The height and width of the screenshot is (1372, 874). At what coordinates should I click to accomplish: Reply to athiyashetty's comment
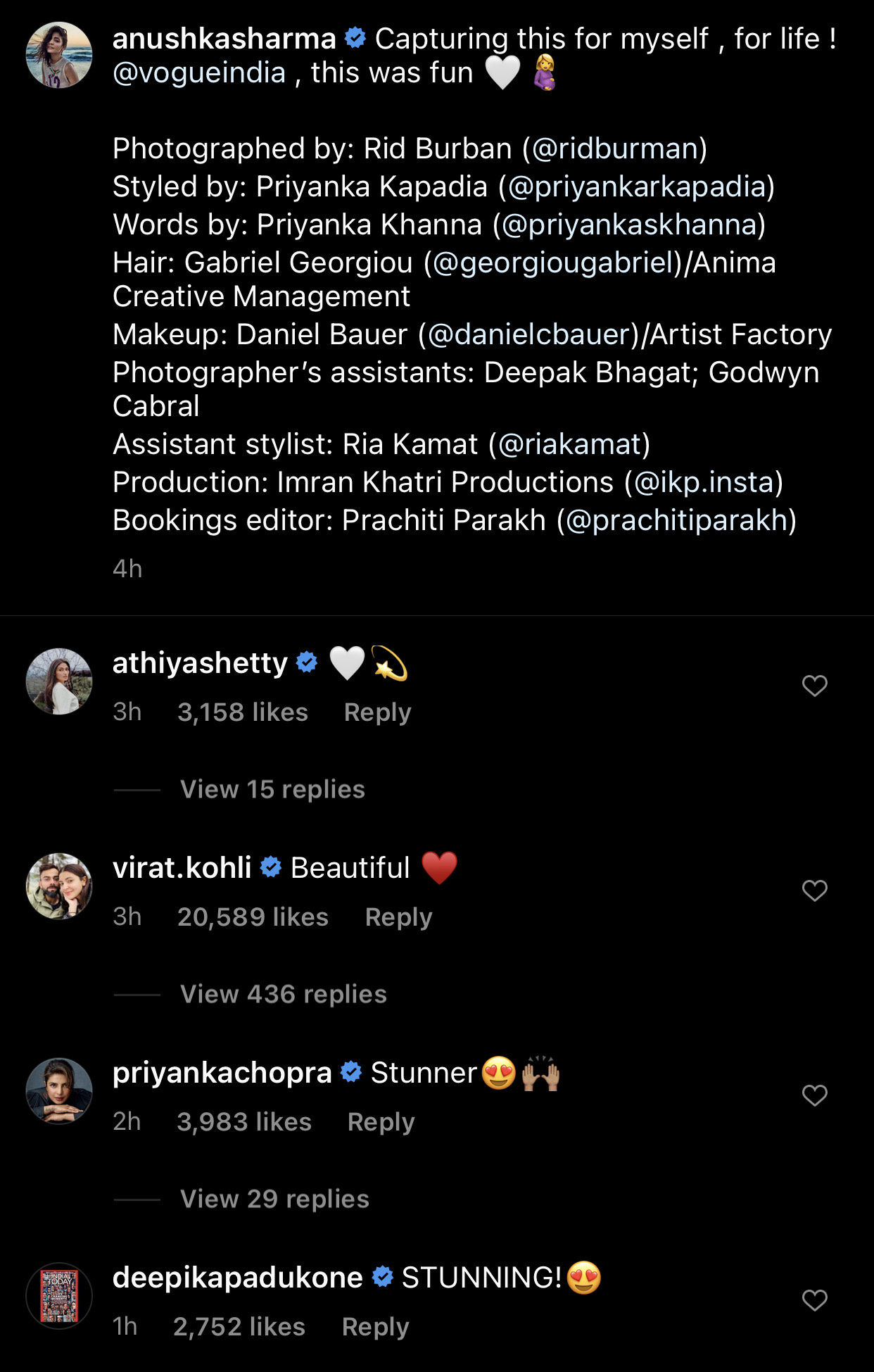(x=377, y=712)
